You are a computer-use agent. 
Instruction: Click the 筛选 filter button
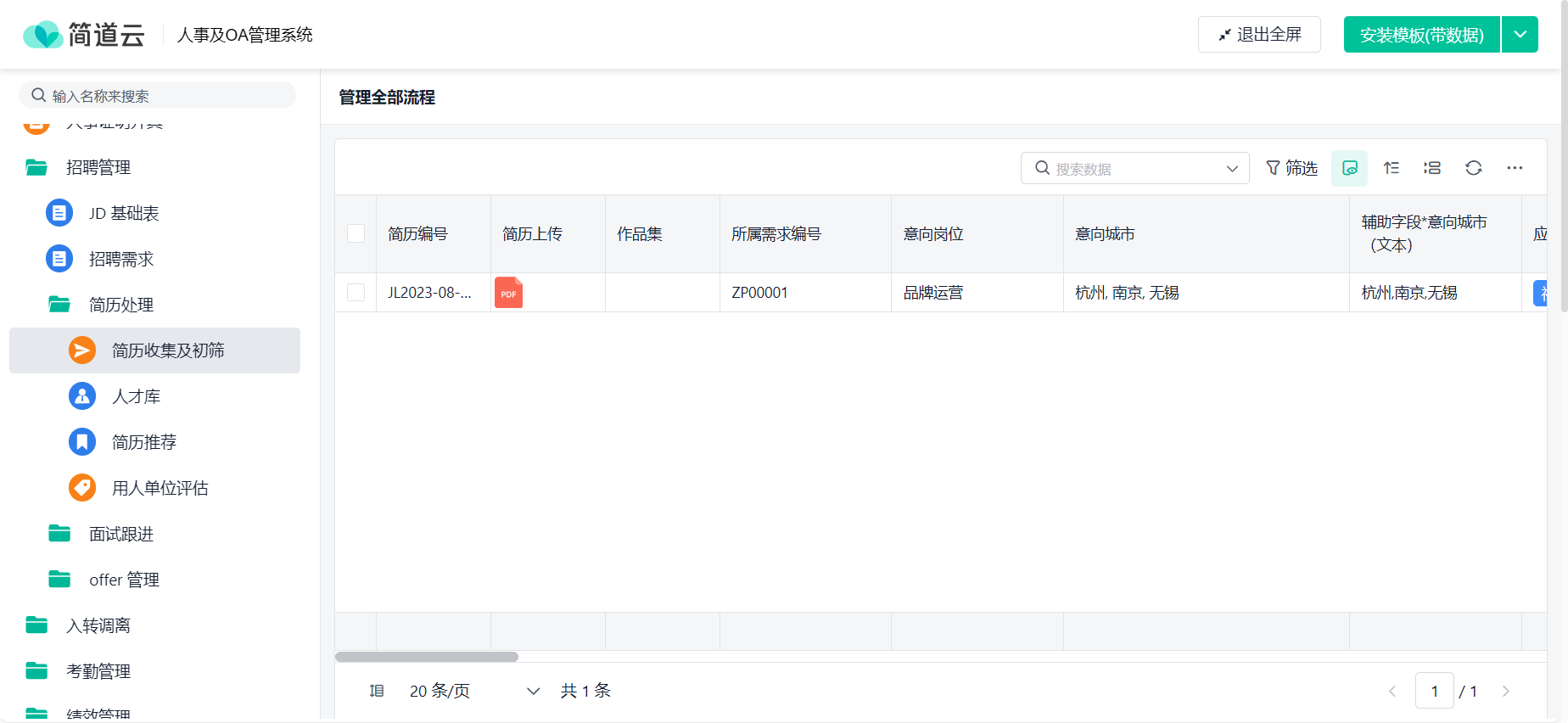click(1291, 168)
